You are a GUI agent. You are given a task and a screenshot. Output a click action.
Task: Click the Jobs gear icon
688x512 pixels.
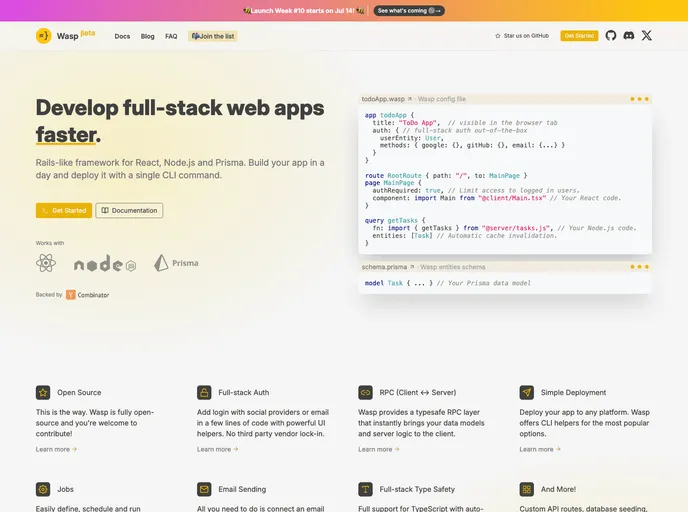[43, 489]
